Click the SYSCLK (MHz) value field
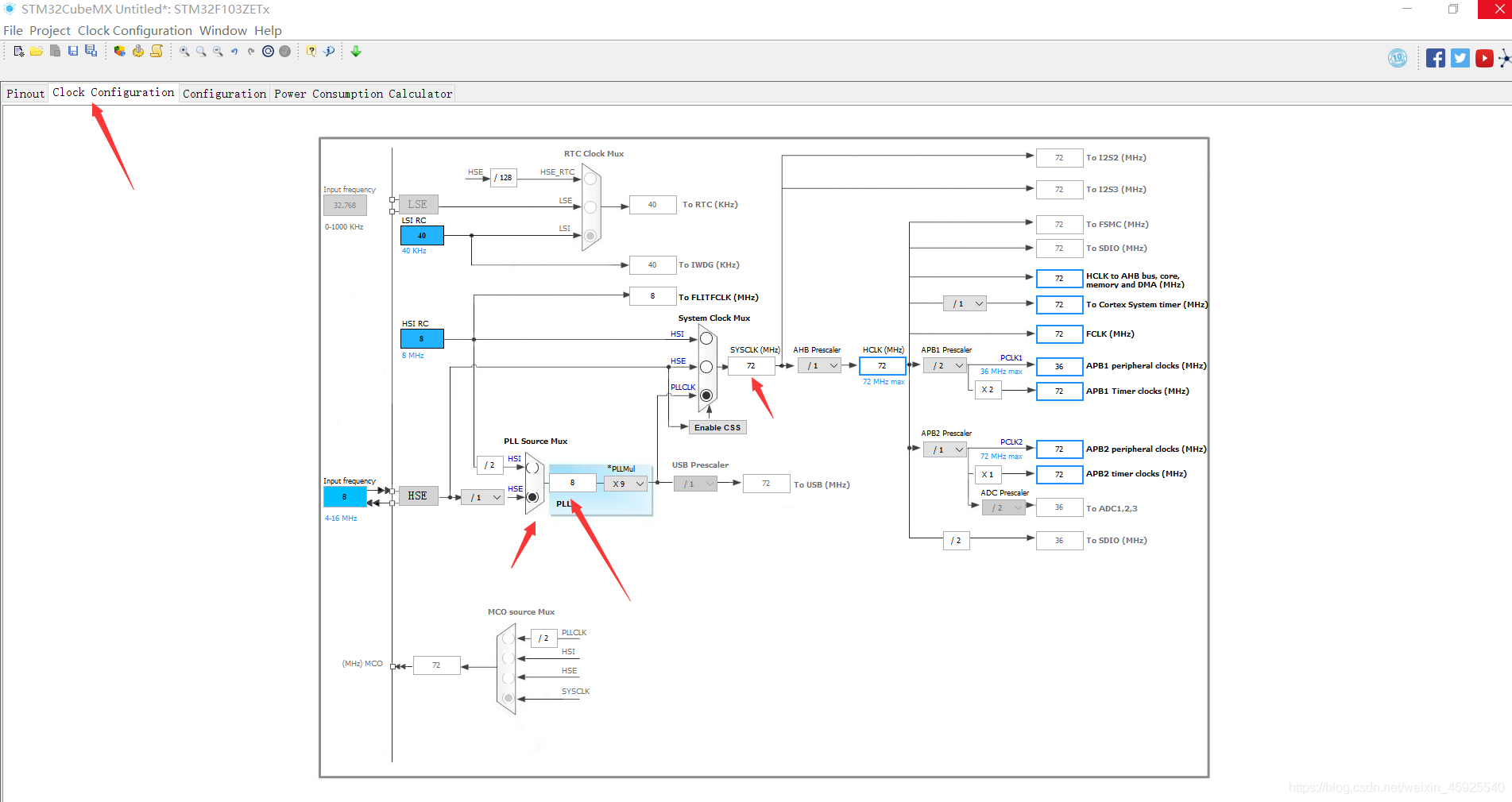Viewport: 1512px width, 802px height. (x=751, y=365)
